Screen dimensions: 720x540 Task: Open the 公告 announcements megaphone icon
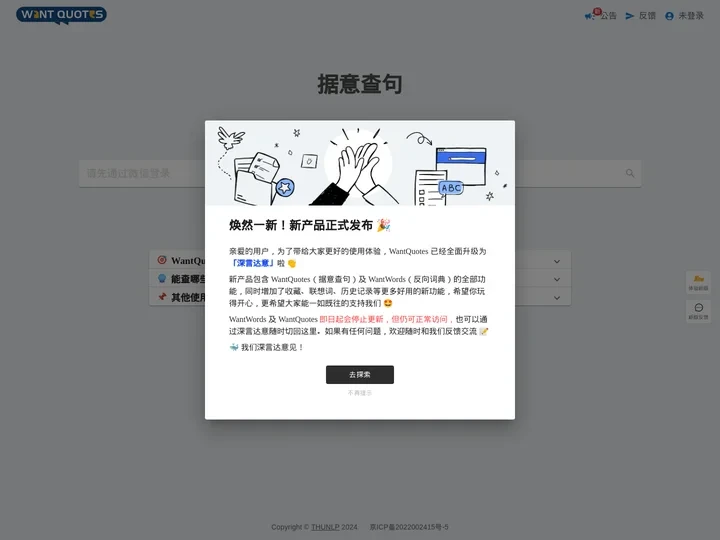pyautogui.click(x=589, y=16)
